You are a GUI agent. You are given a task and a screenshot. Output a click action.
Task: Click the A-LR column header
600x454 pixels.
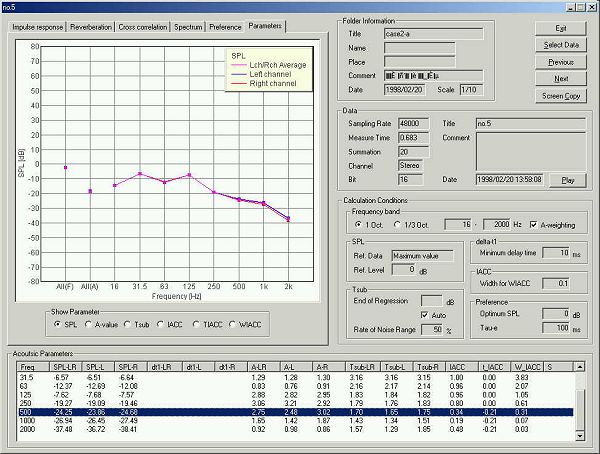(264, 367)
